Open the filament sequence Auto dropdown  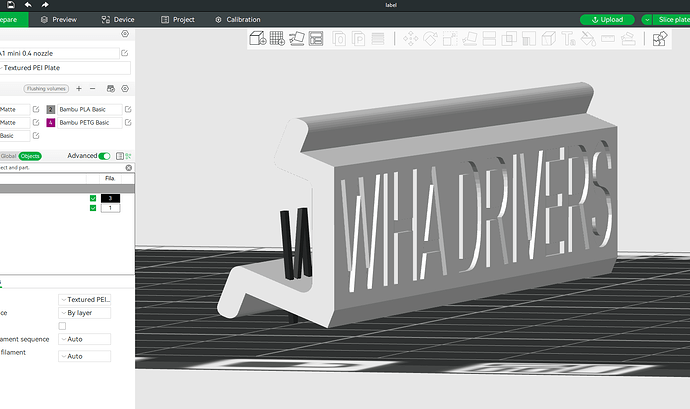point(84,339)
